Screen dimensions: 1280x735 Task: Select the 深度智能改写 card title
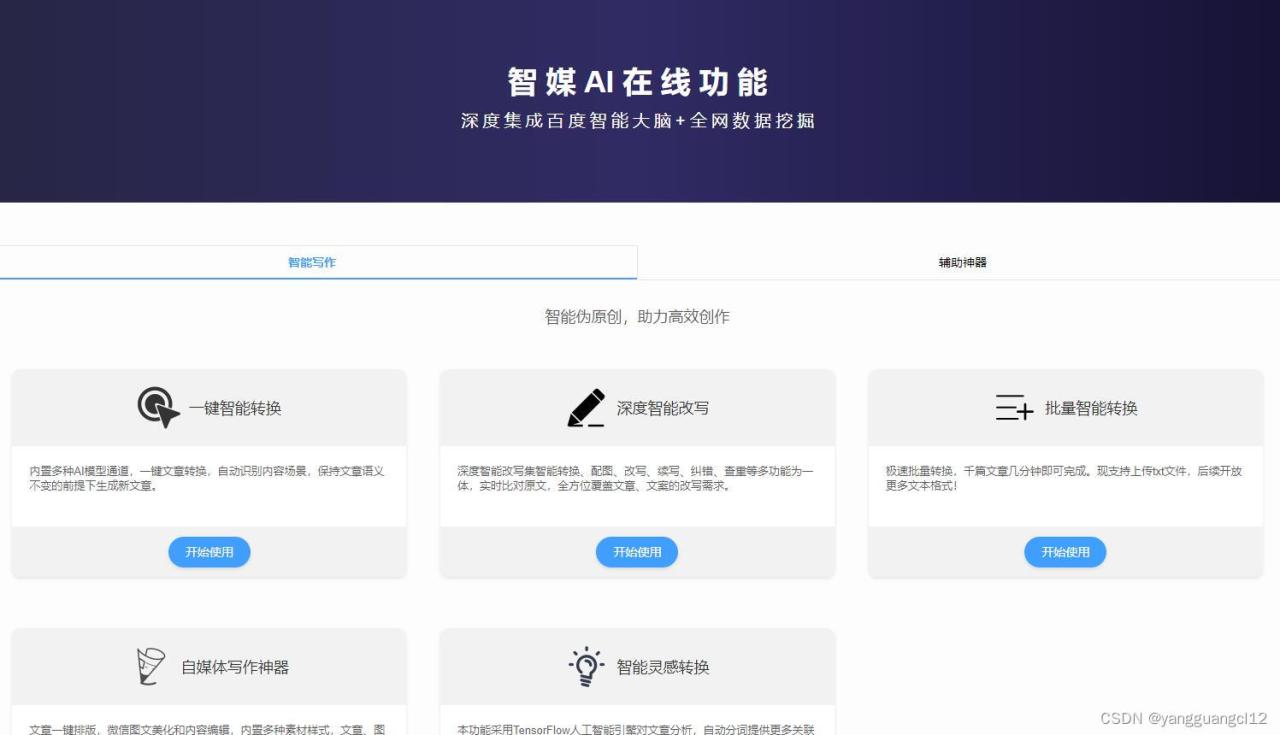tap(662, 408)
